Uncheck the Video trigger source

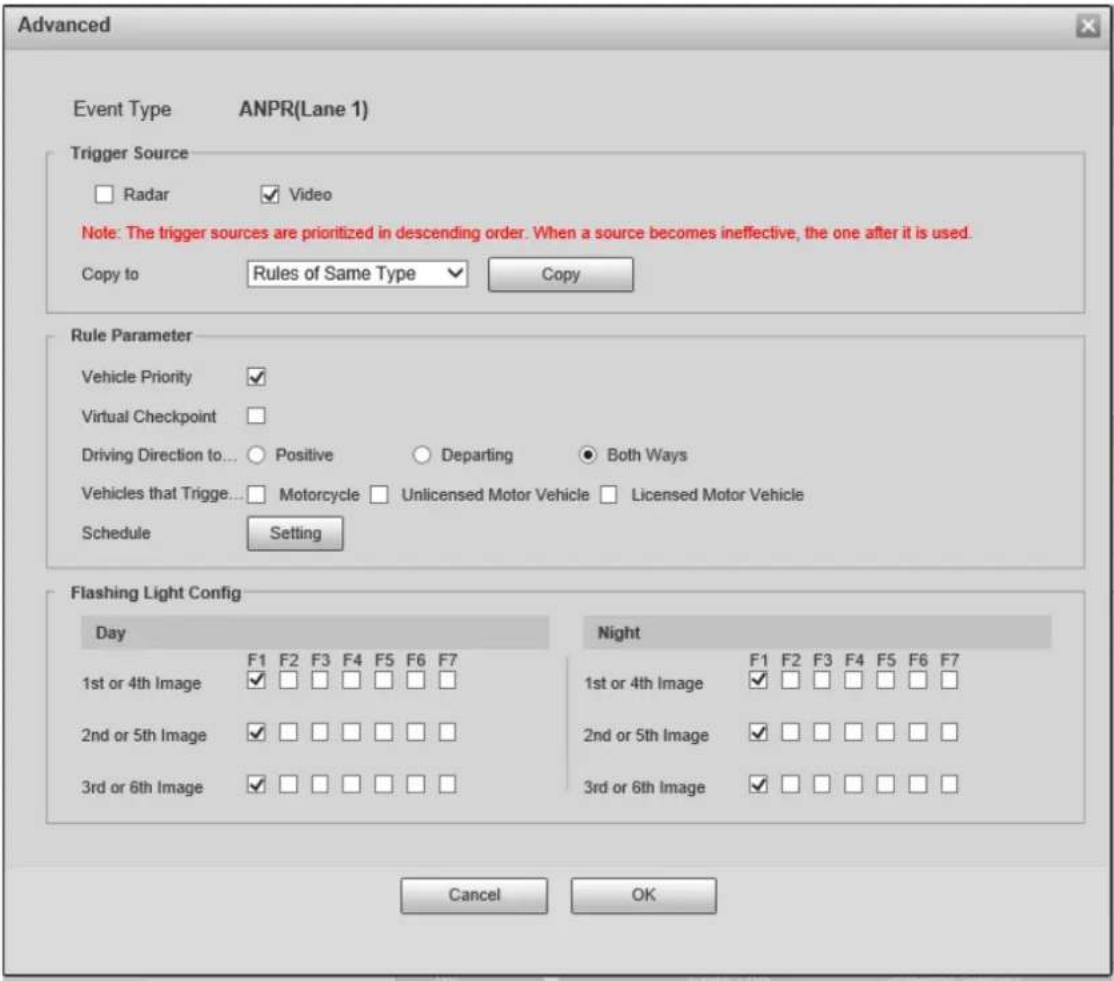270,194
